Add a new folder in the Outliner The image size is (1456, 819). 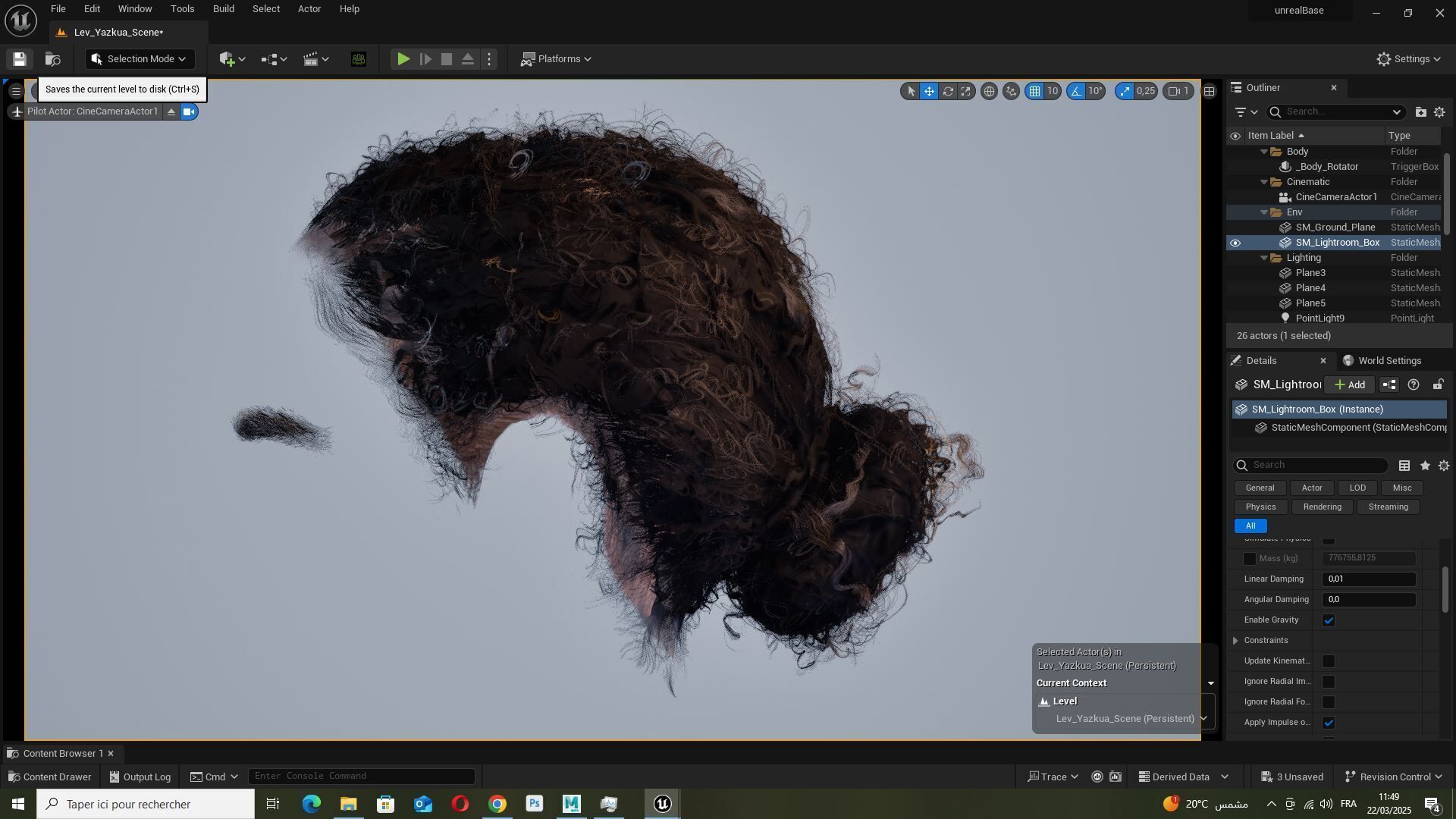[1420, 112]
